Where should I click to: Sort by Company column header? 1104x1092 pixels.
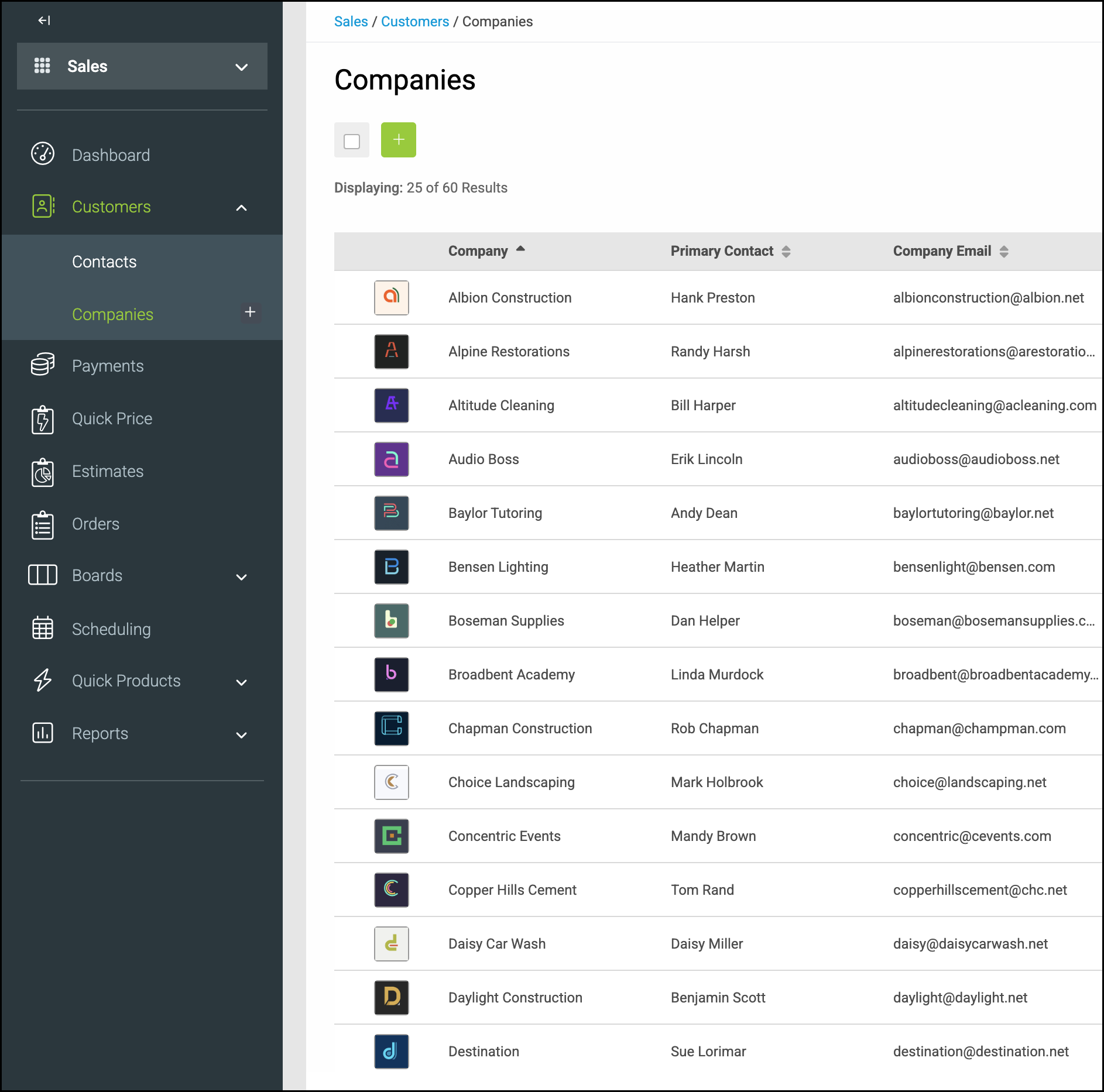pos(486,250)
